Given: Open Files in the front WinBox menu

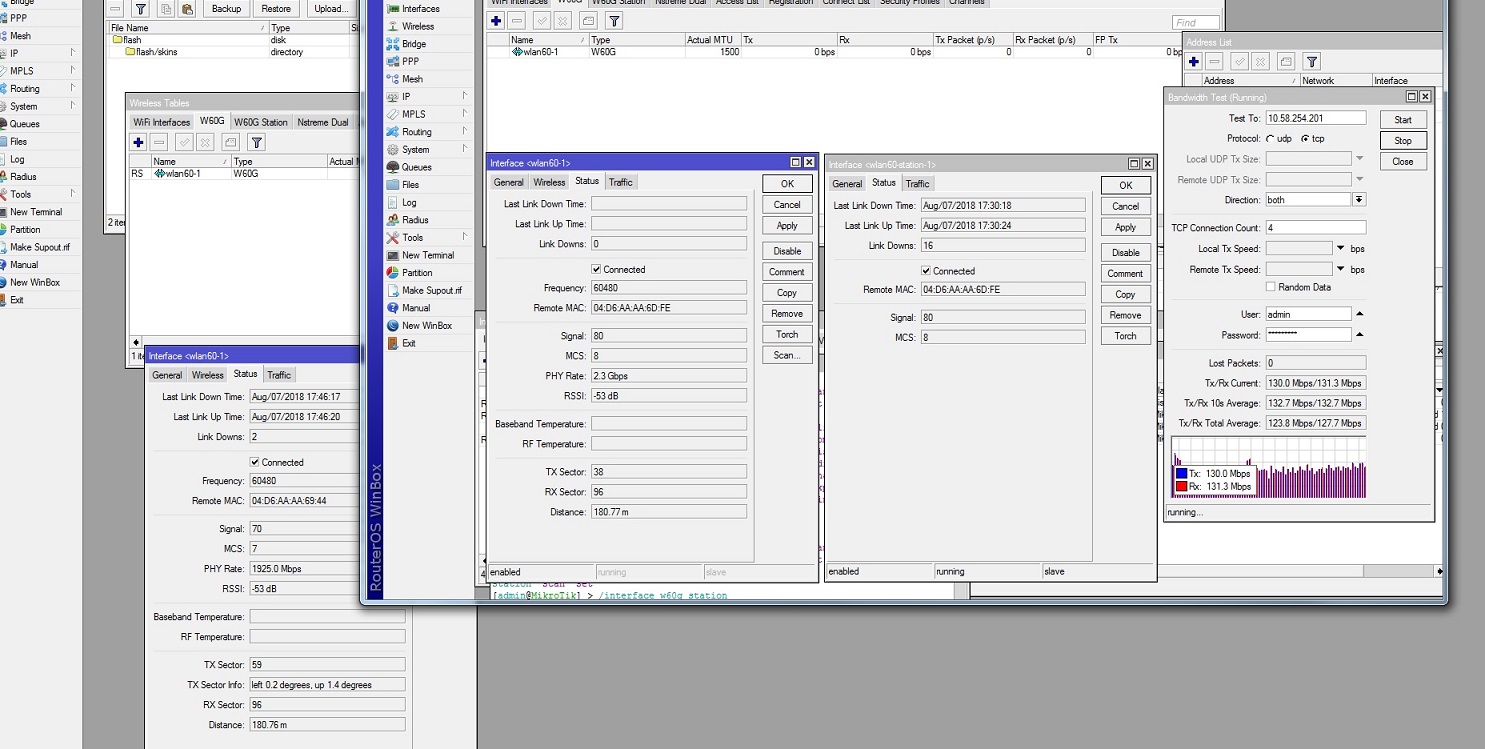Looking at the screenshot, I should pos(411,185).
